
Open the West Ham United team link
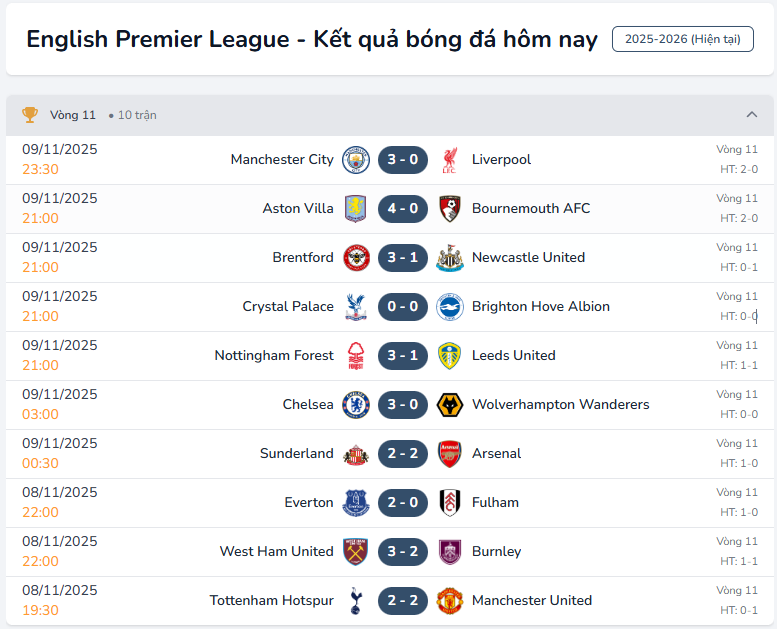277,552
